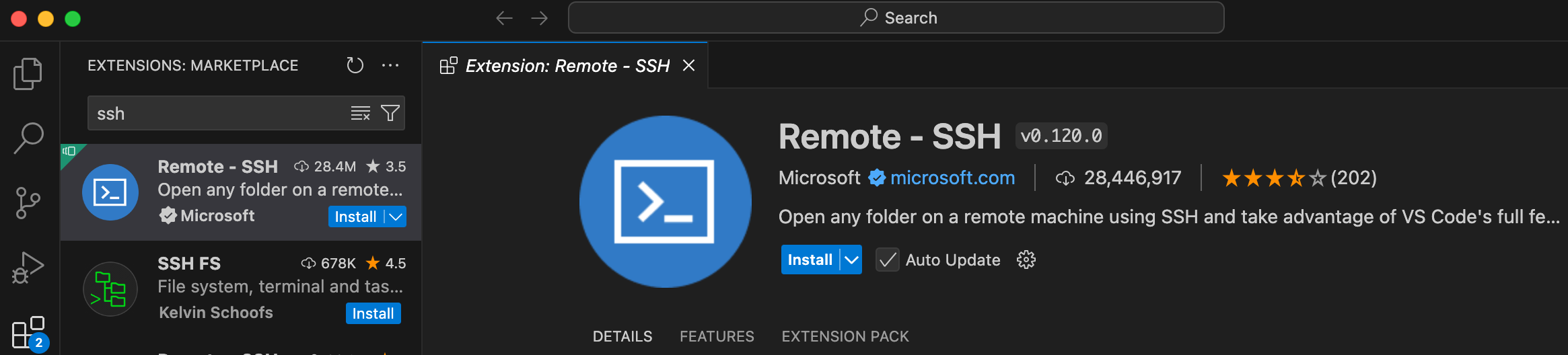Open the Source Control view
Image resolution: width=1568 pixels, height=355 pixels.
tap(28, 203)
